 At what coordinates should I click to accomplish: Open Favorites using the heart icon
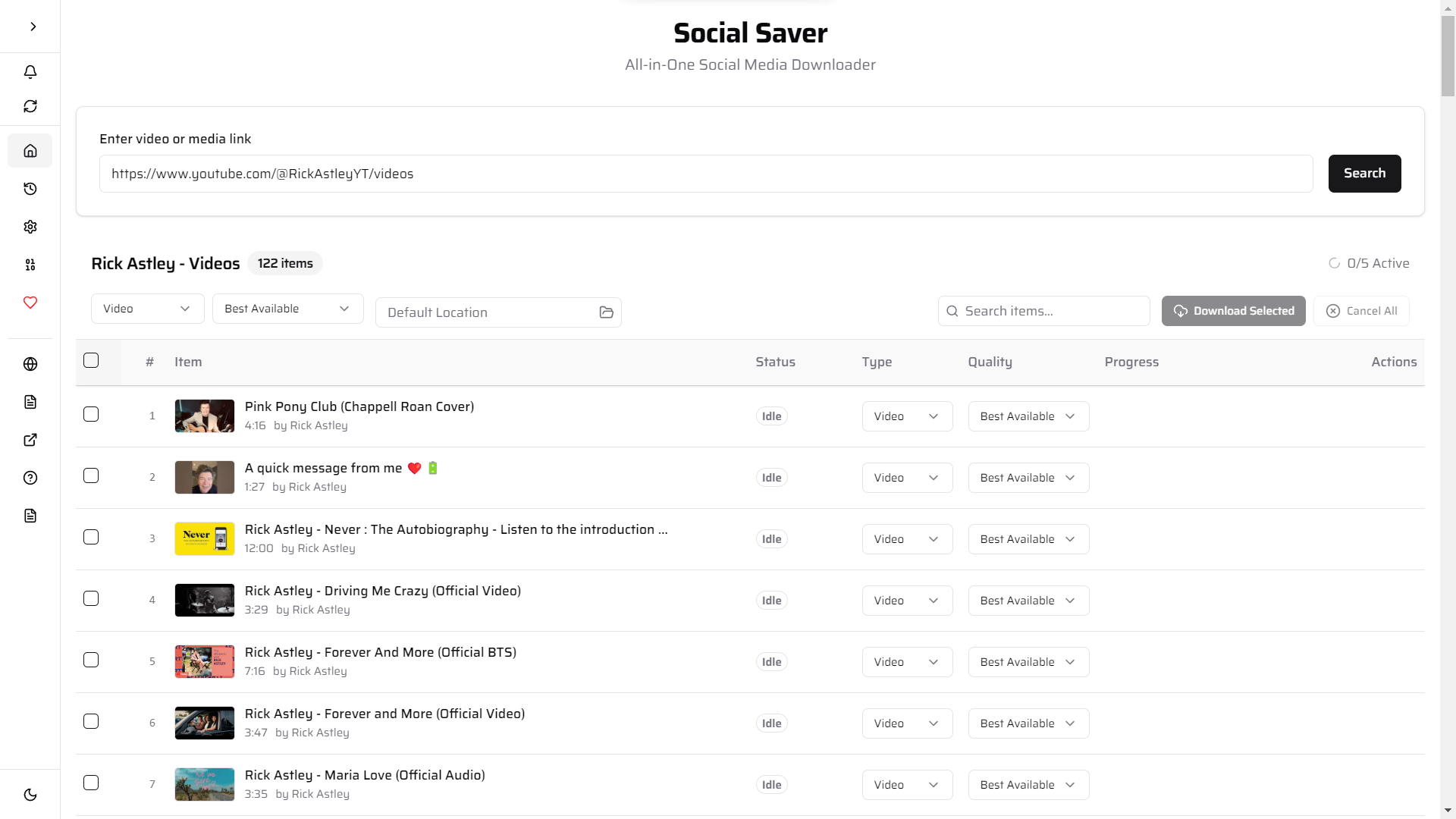tap(30, 303)
